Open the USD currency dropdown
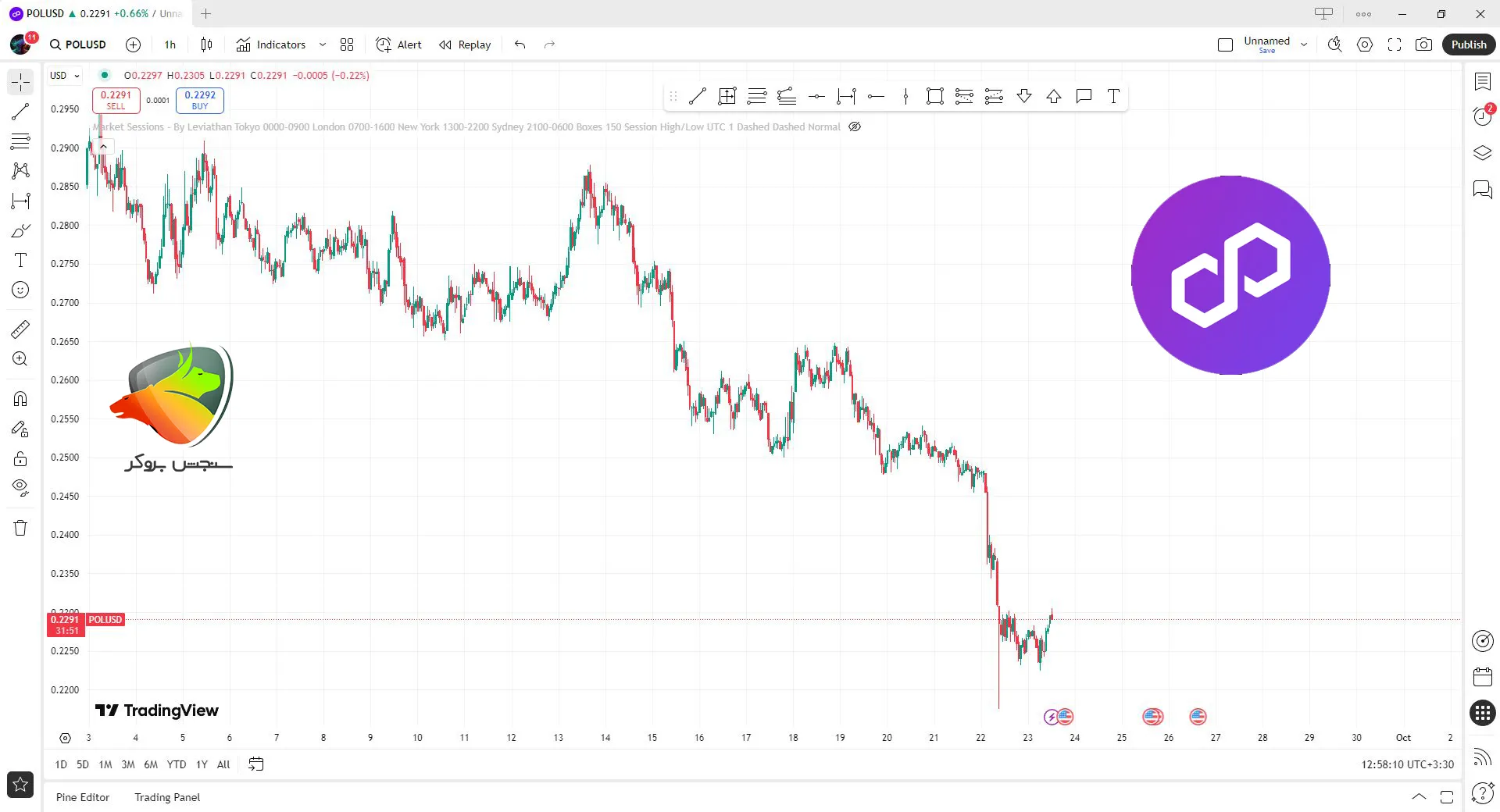This screenshot has width=1500, height=812. click(x=65, y=76)
